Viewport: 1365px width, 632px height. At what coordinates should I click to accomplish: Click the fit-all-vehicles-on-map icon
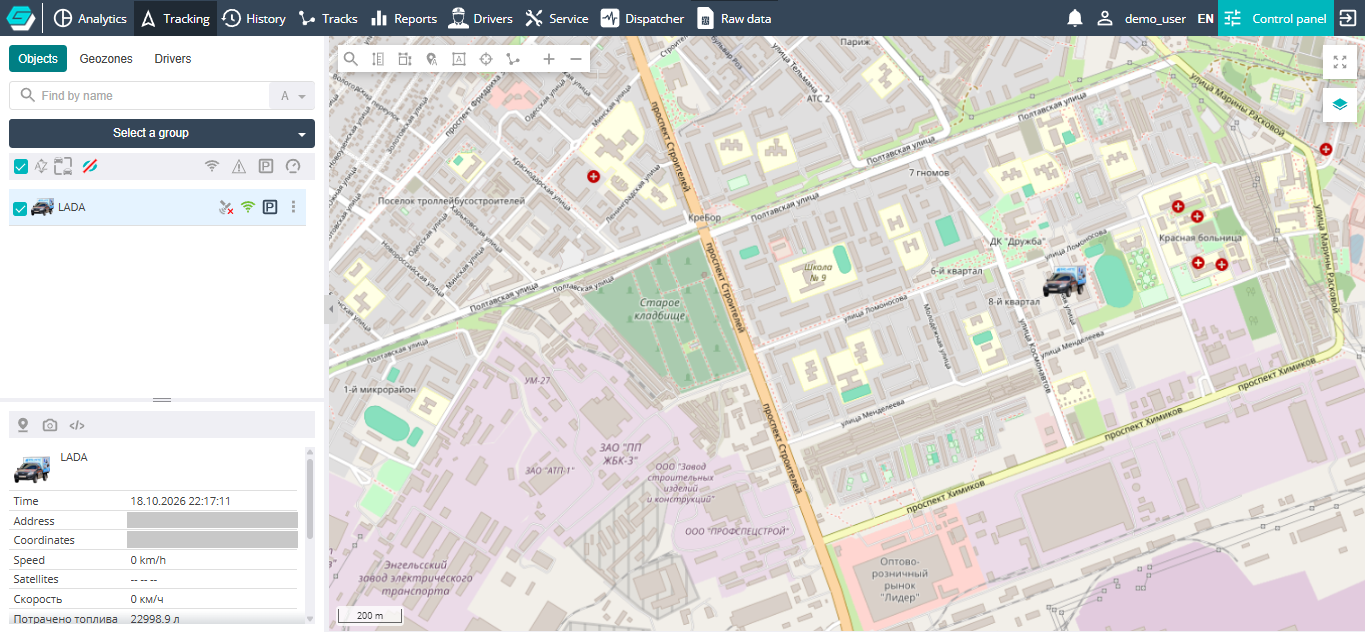coord(64,166)
